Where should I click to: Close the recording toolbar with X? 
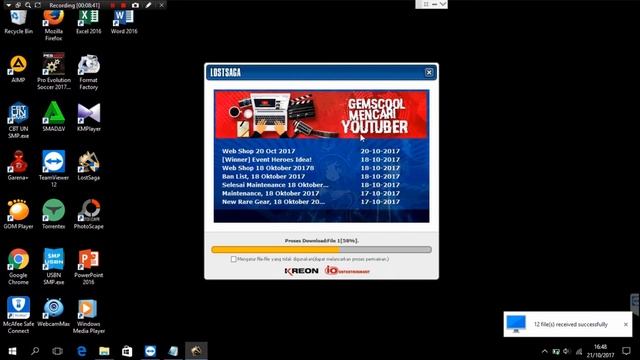pos(161,5)
